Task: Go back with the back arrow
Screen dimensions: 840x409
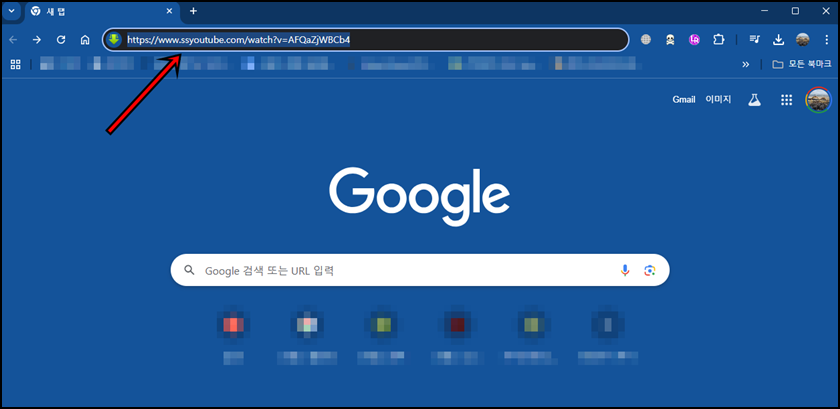Action: [x=13, y=40]
